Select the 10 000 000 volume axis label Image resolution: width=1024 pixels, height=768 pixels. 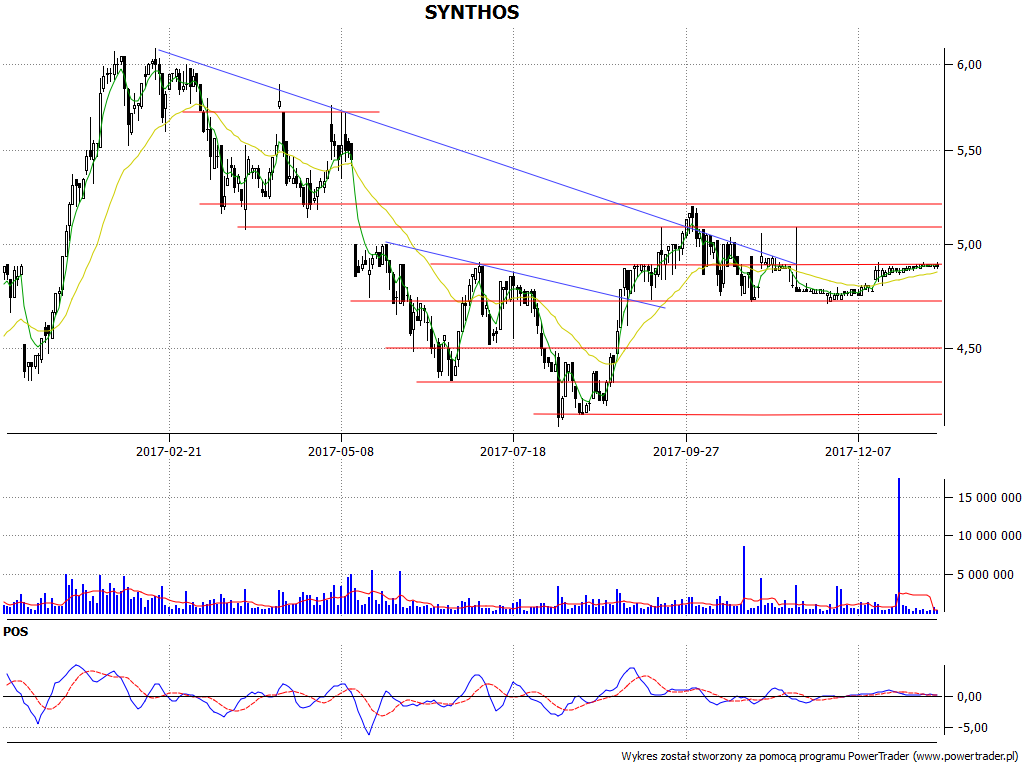(989, 536)
